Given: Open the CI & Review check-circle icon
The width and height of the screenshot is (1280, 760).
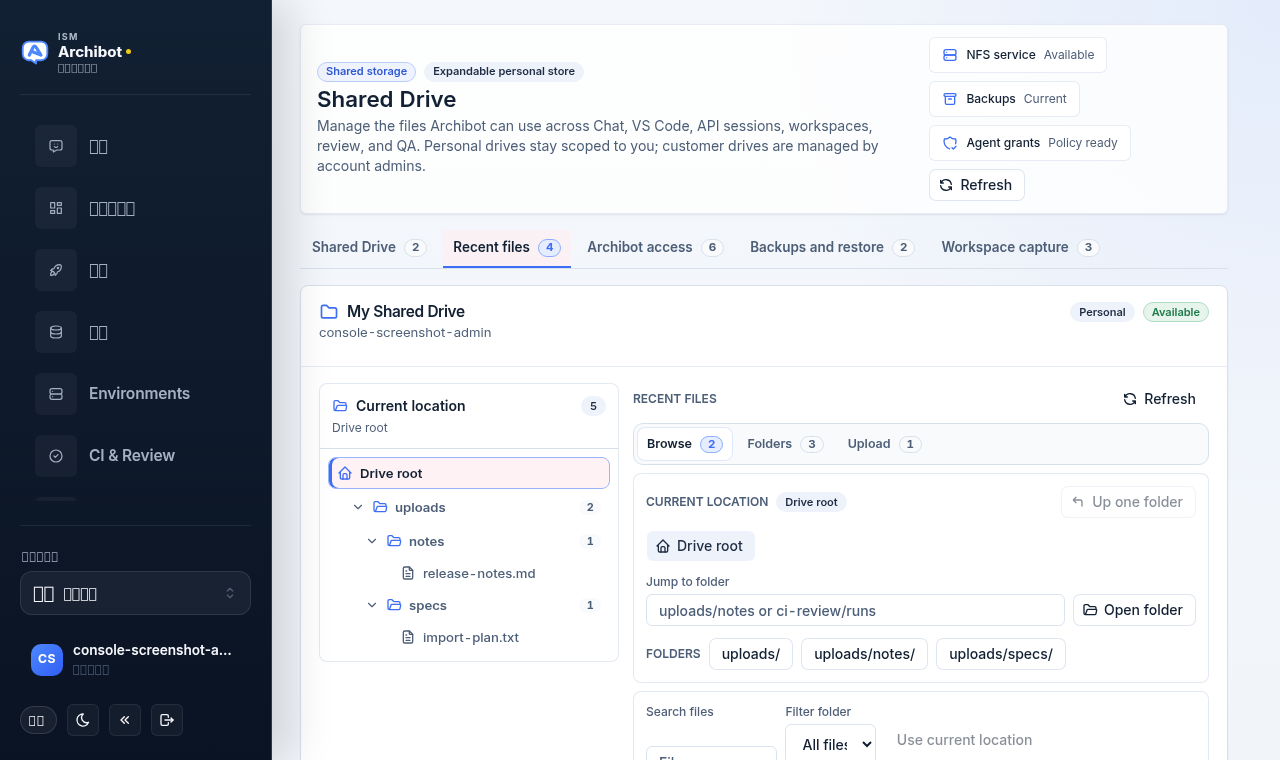Looking at the screenshot, I should pos(56,456).
